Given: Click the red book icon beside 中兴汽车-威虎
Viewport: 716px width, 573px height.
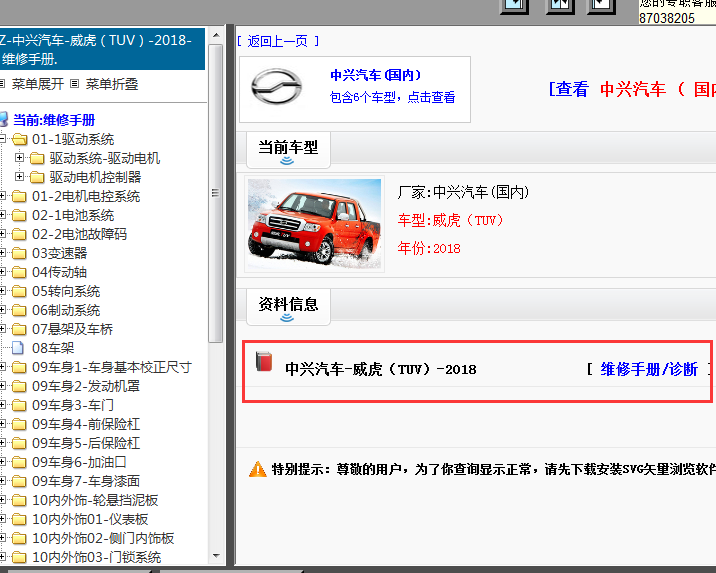Looking at the screenshot, I should (x=264, y=361).
